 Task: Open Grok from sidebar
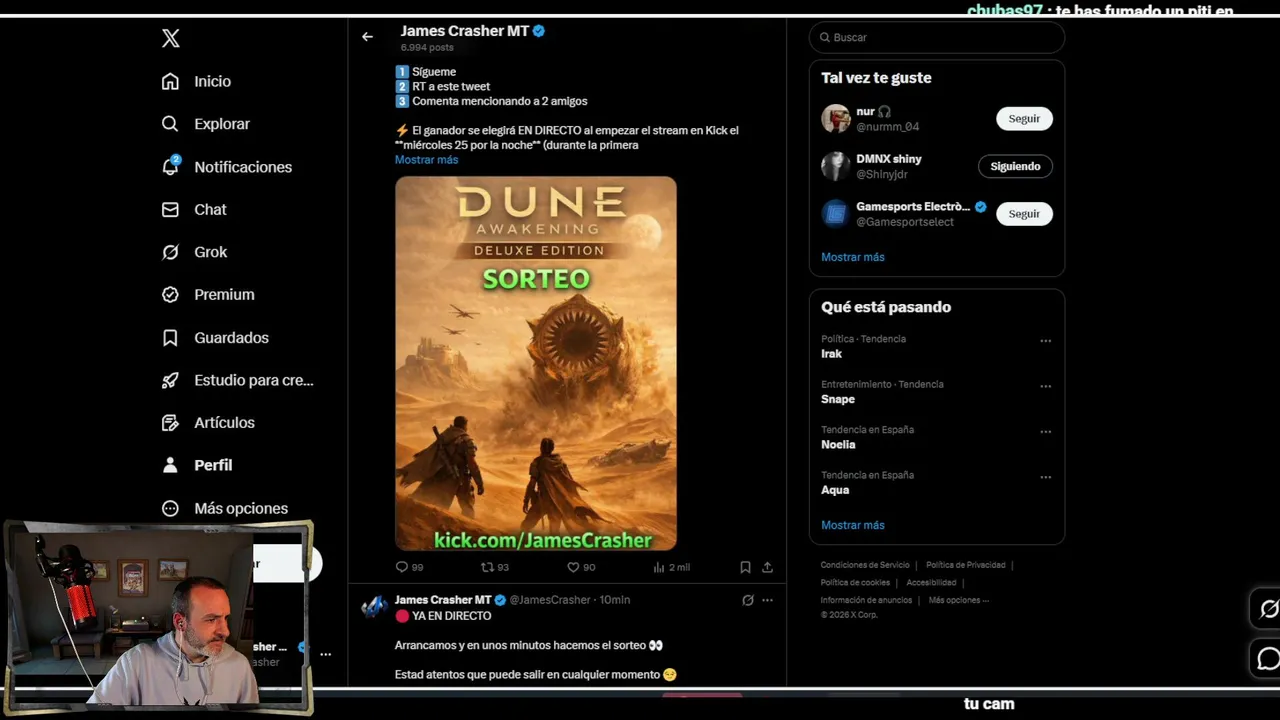pos(195,252)
